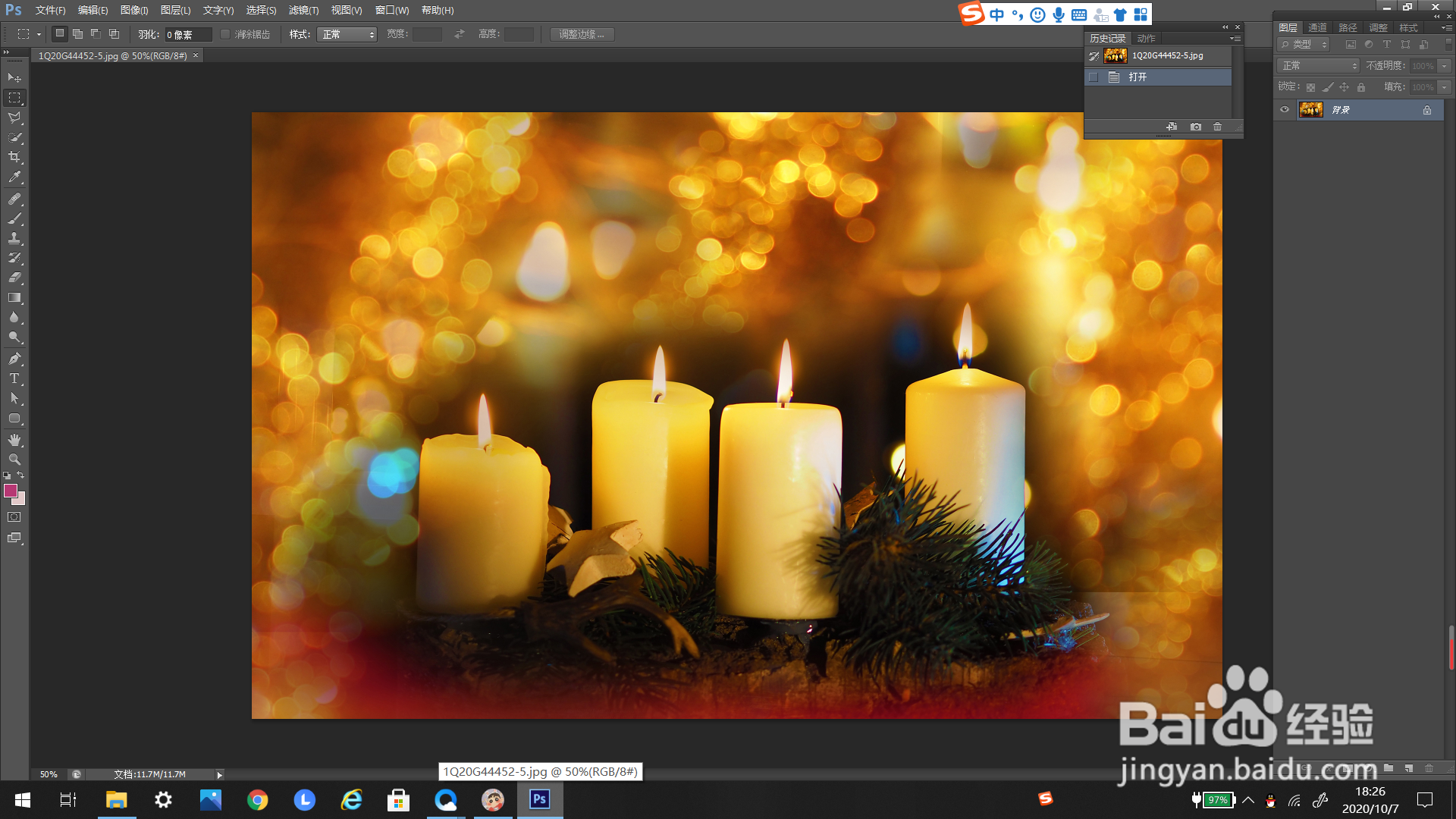Viewport: 1456px width, 819px height.
Task: Select the Crop tool
Action: (x=14, y=157)
